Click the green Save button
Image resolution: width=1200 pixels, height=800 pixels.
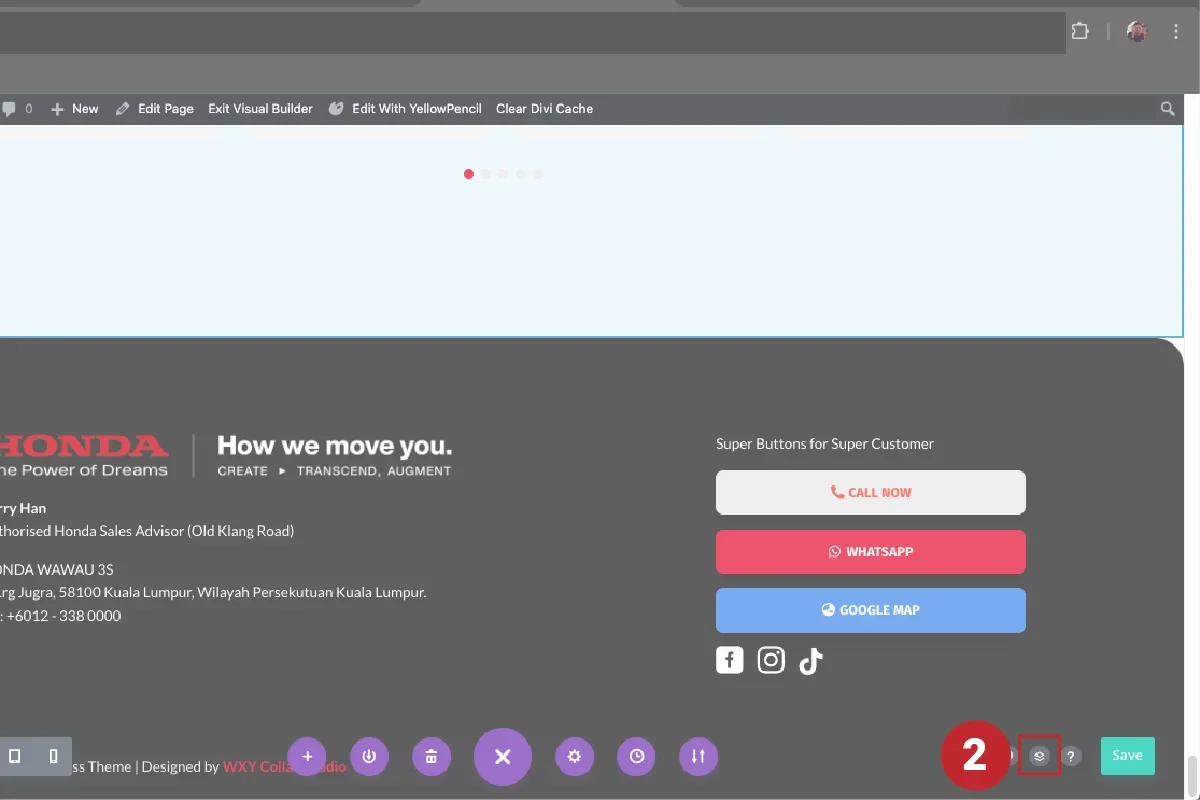tap(1127, 756)
